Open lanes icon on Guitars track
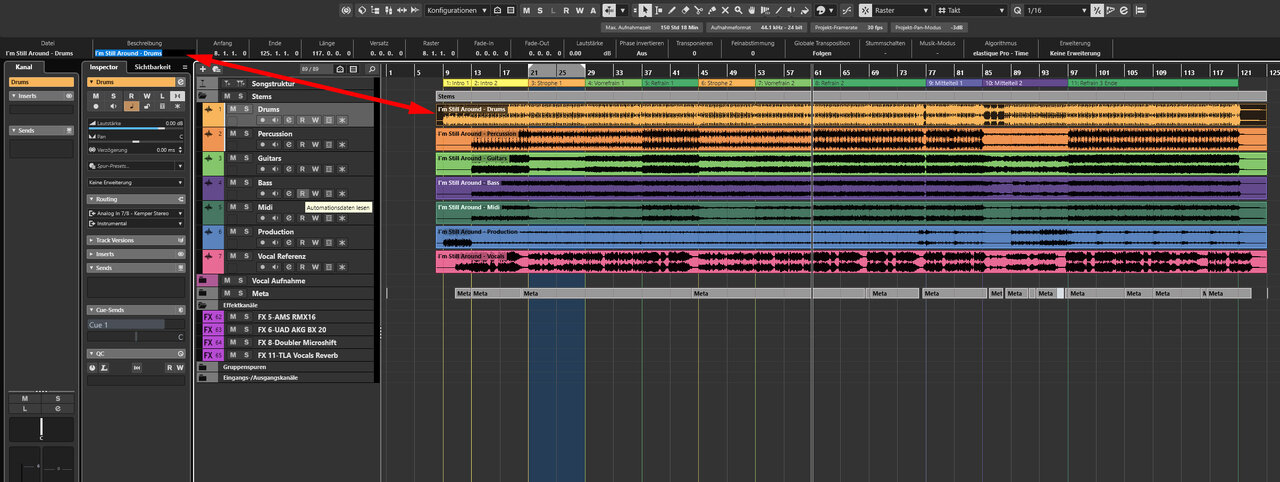Image resolution: width=1280 pixels, height=482 pixels. 329,169
